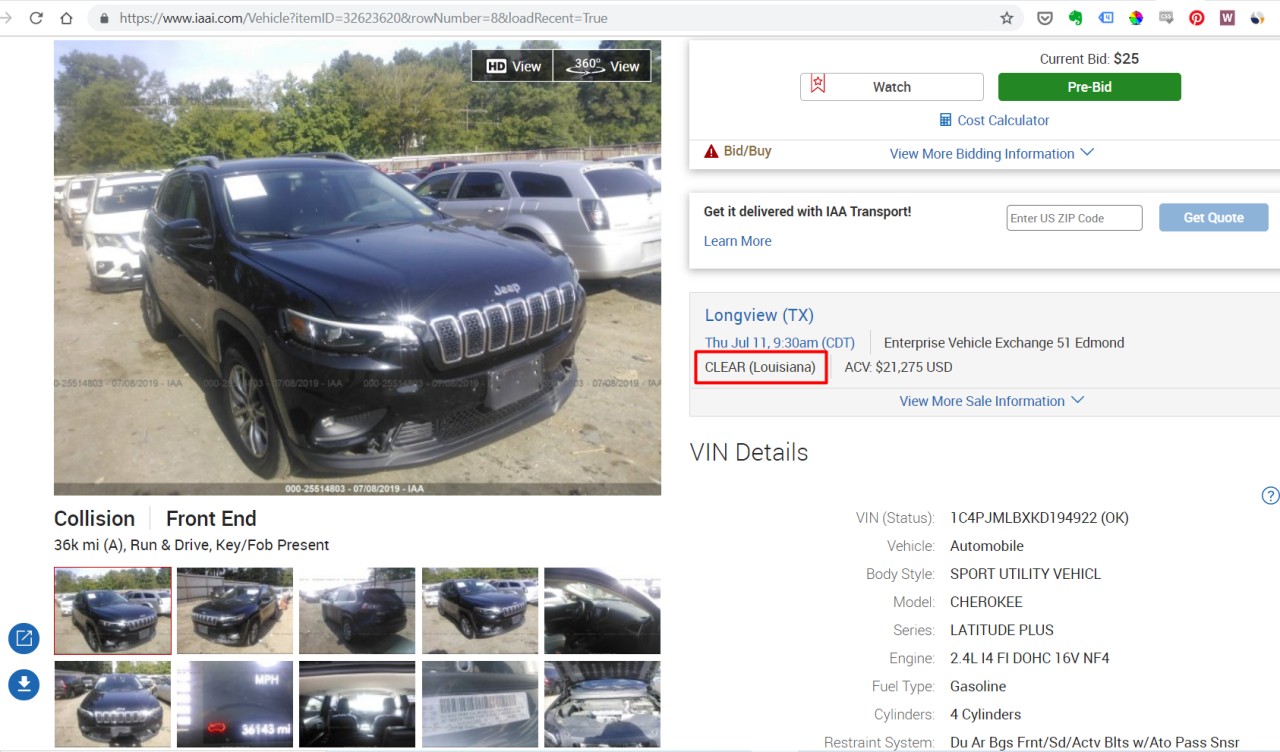
Task: Click the US ZIP Code field
Action: click(x=1074, y=218)
